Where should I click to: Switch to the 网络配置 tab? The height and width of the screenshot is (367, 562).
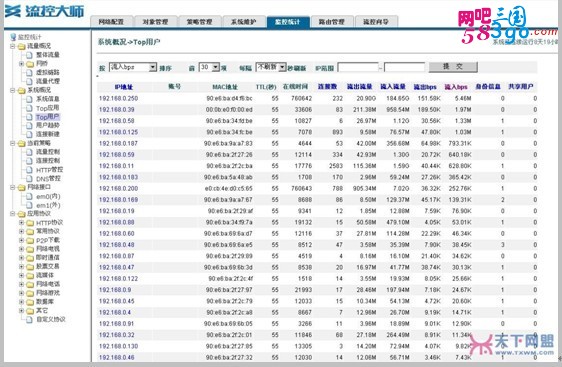[x=111, y=22]
